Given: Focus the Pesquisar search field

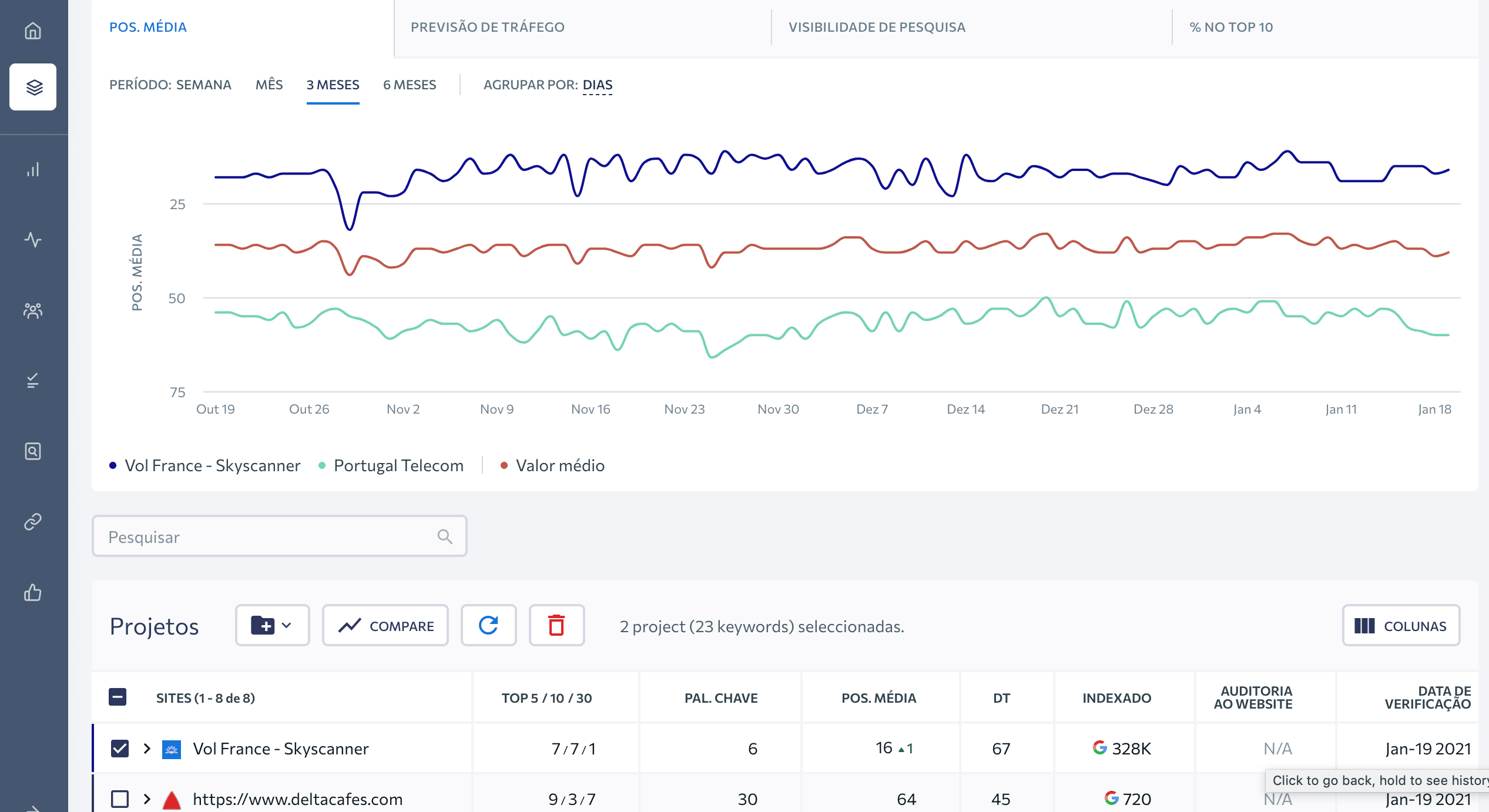Looking at the screenshot, I should point(279,536).
